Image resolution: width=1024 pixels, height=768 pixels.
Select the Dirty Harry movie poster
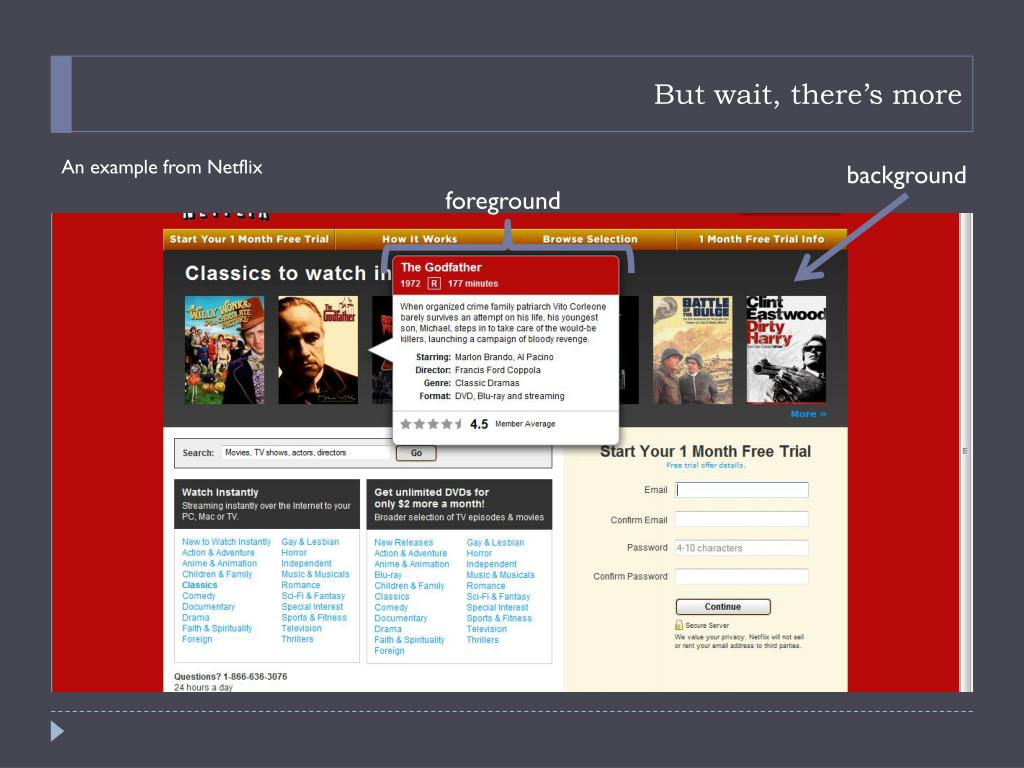[786, 350]
